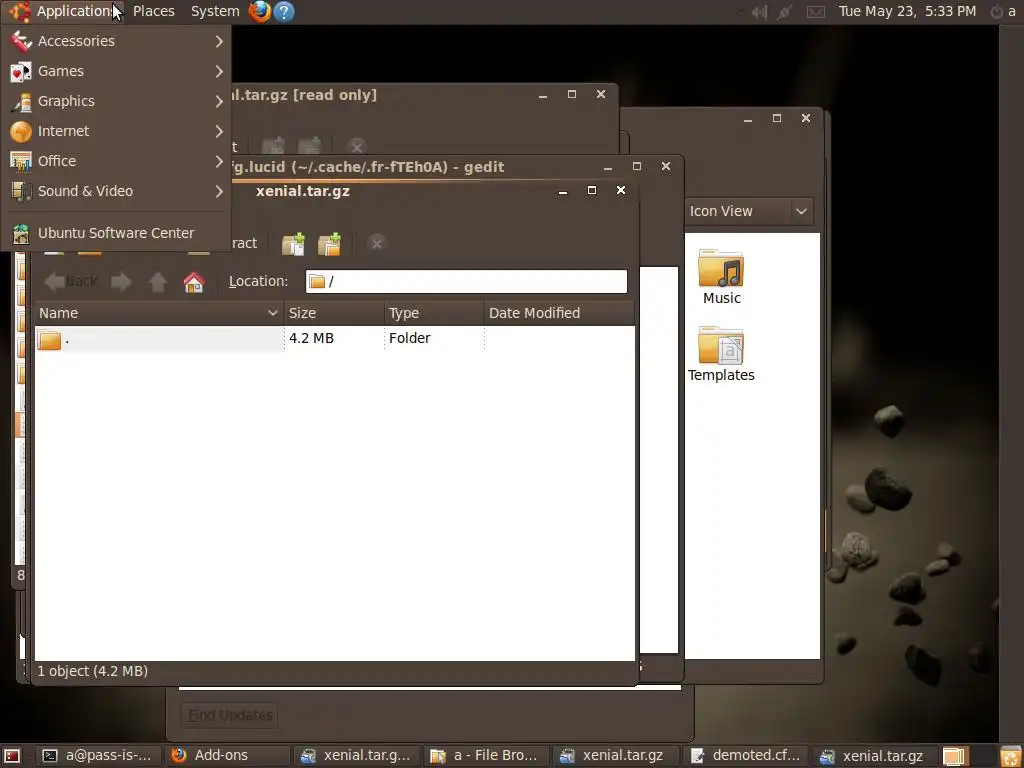Click the workspace switcher in bottom panel
Image resolution: width=1024 pixels, height=768 pixels.
(956, 756)
